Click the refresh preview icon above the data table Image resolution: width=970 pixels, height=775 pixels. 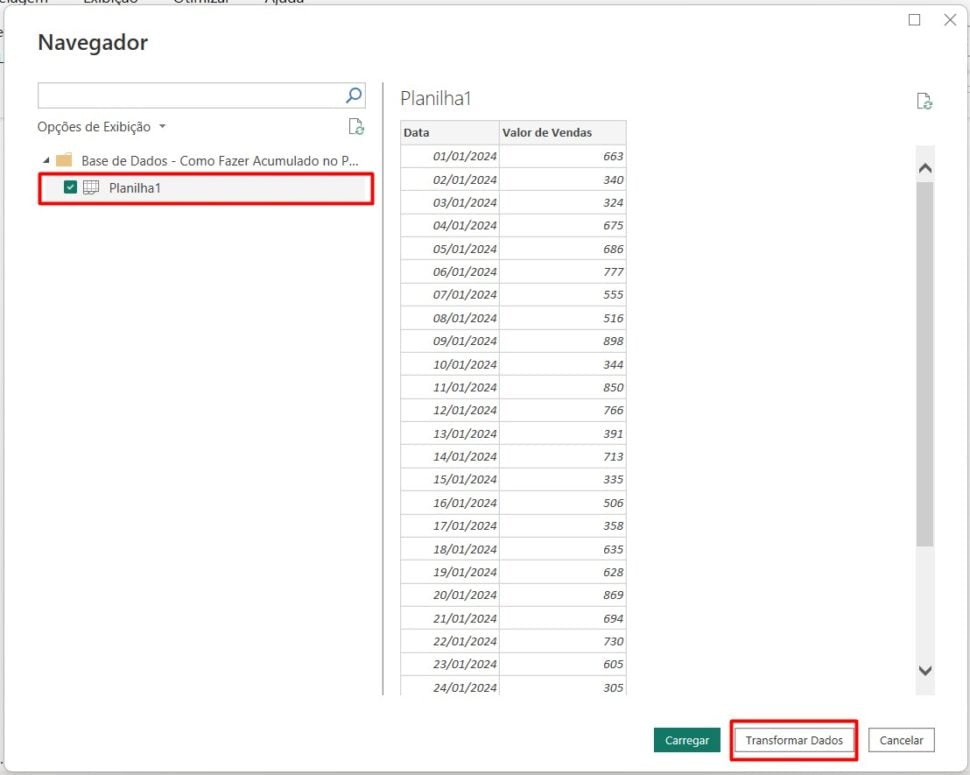coord(924,100)
